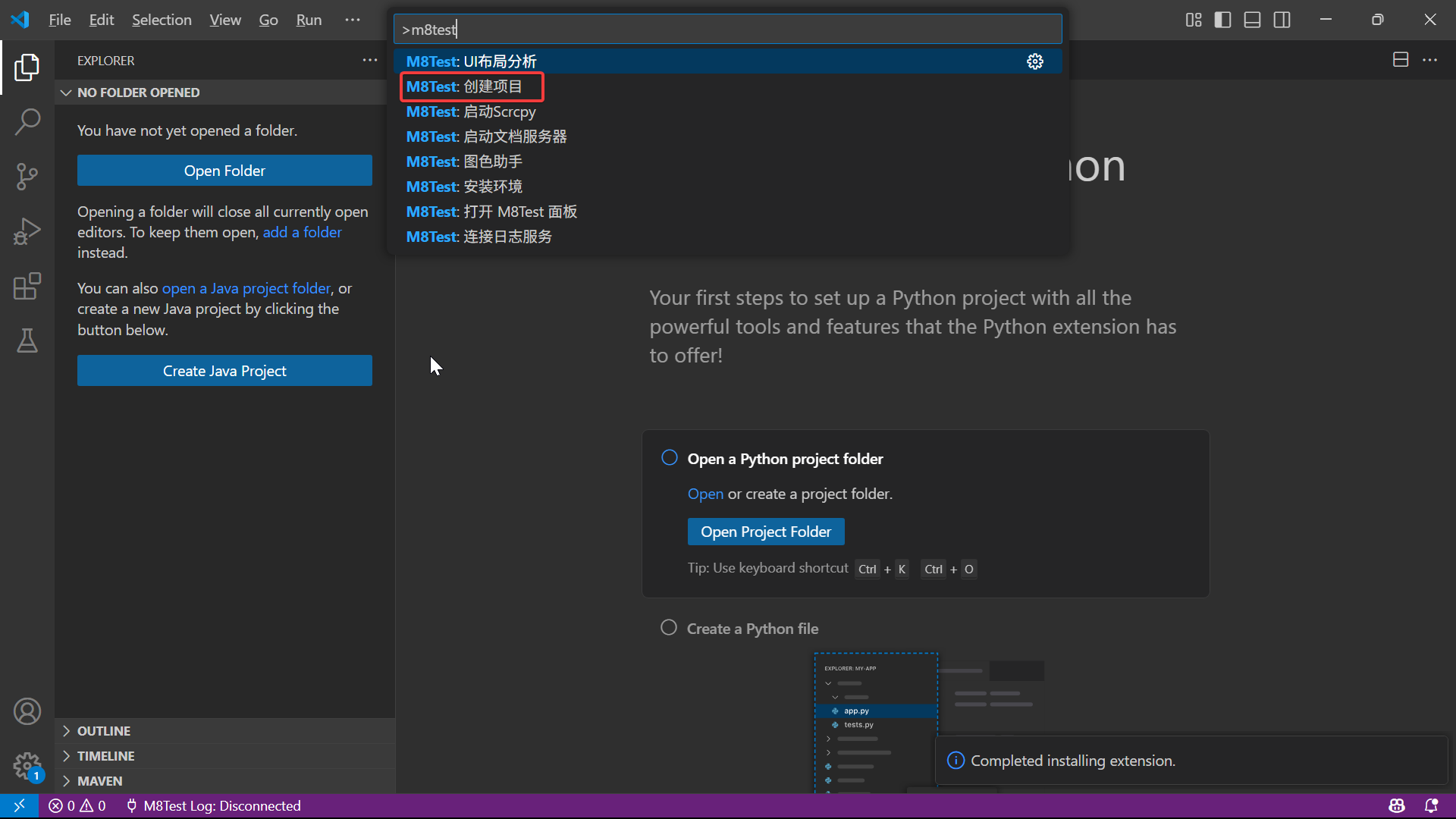Image resolution: width=1456 pixels, height=819 pixels.
Task: Open the Extensions view
Action: (27, 287)
